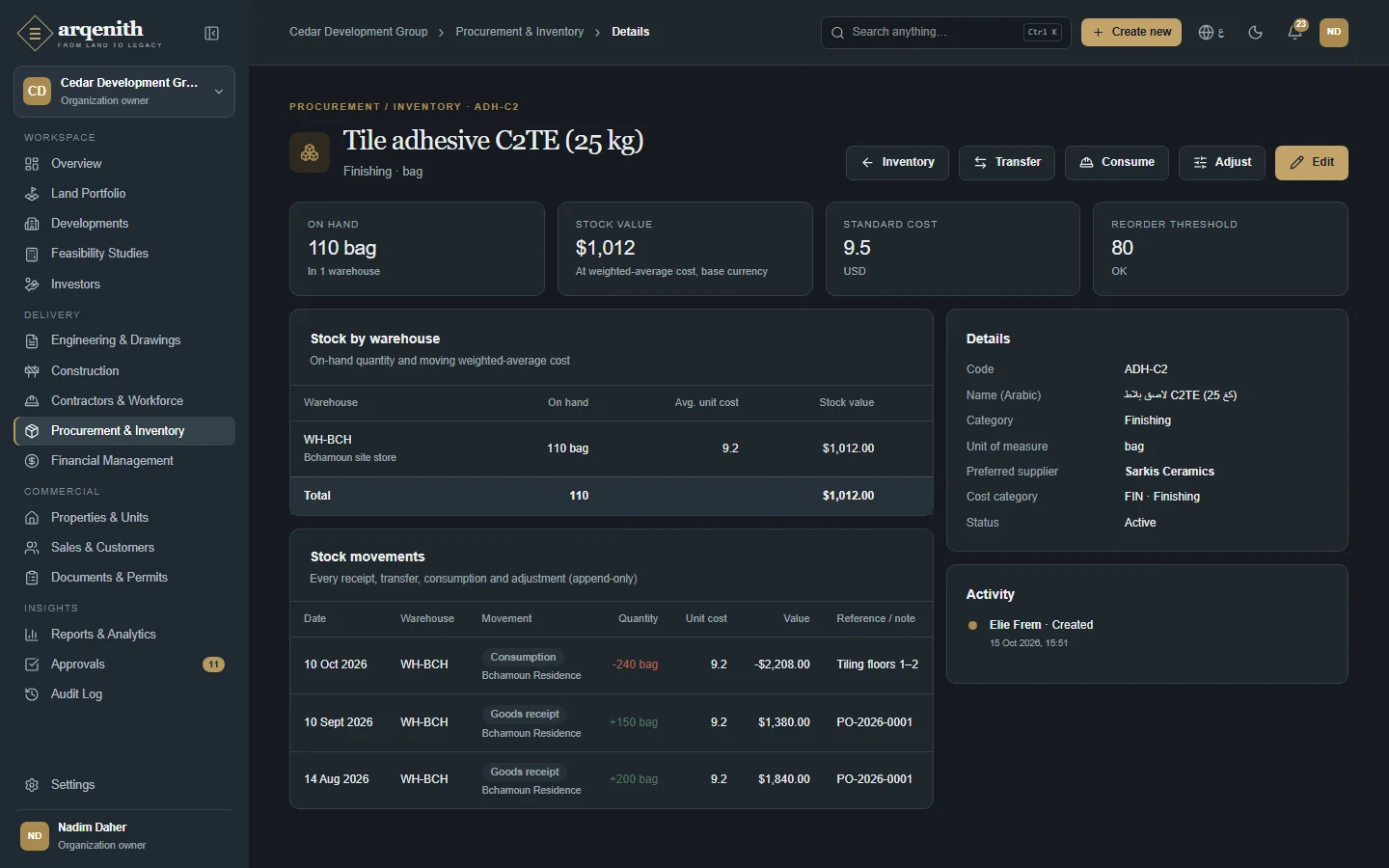This screenshot has height=868, width=1389.
Task: Navigate to Feasibility Studies
Action: [124, 254]
